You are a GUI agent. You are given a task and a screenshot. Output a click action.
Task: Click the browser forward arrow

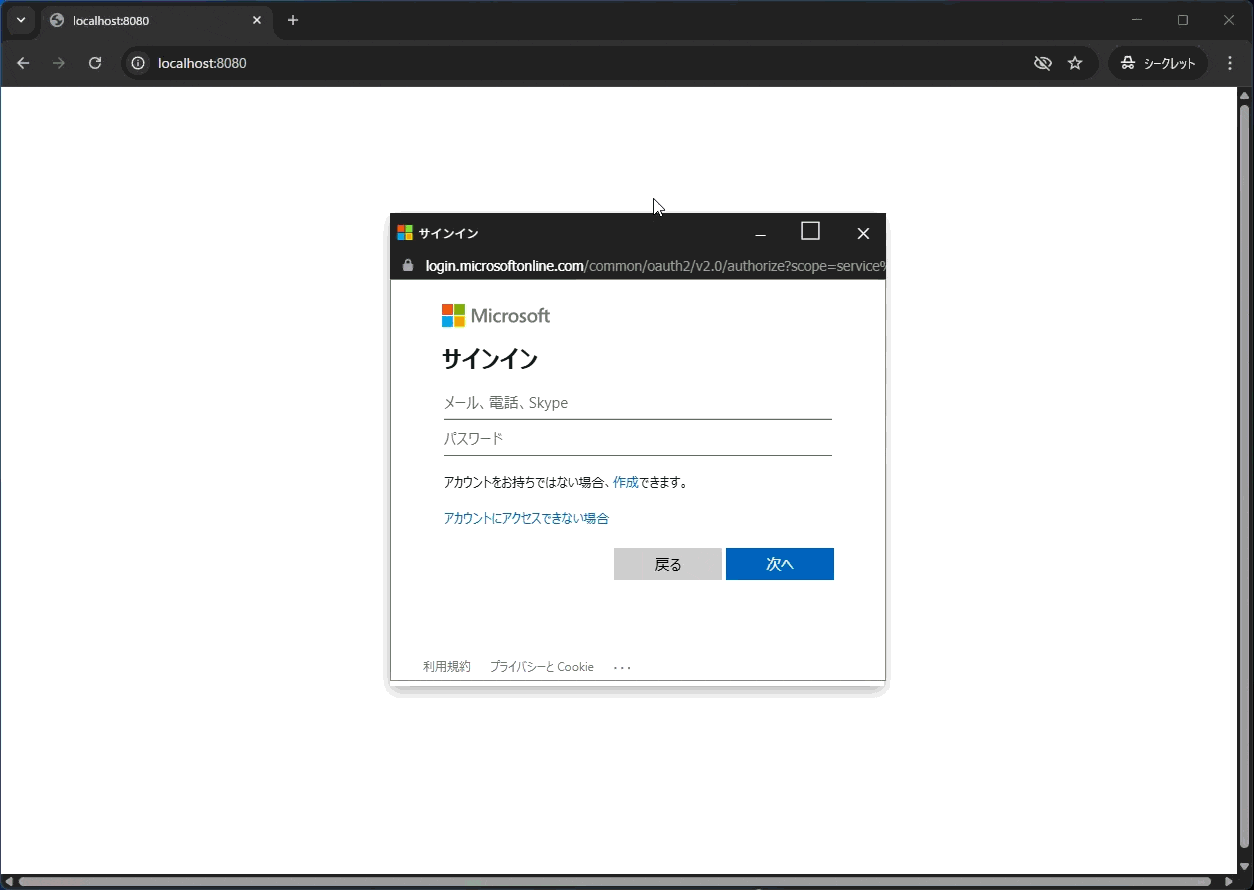pos(59,63)
